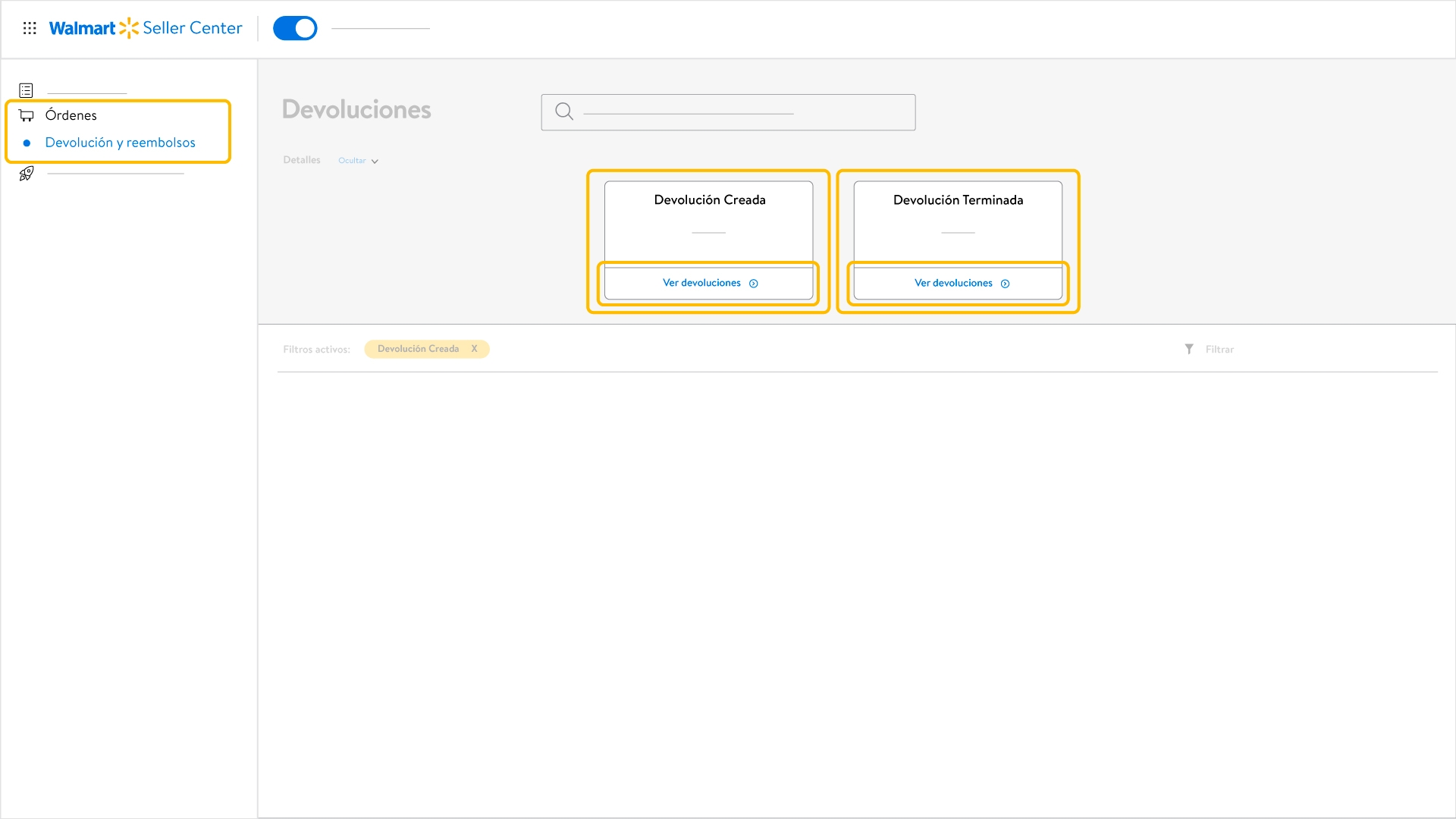Select the Devolución Creada card title
The height and width of the screenshot is (819, 1456).
(709, 200)
